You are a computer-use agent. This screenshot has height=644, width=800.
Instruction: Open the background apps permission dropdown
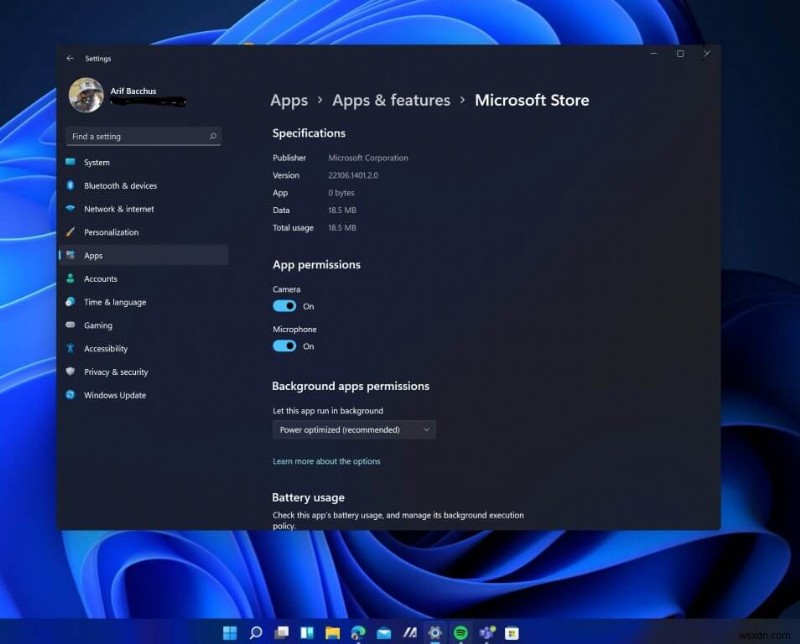(x=354, y=429)
